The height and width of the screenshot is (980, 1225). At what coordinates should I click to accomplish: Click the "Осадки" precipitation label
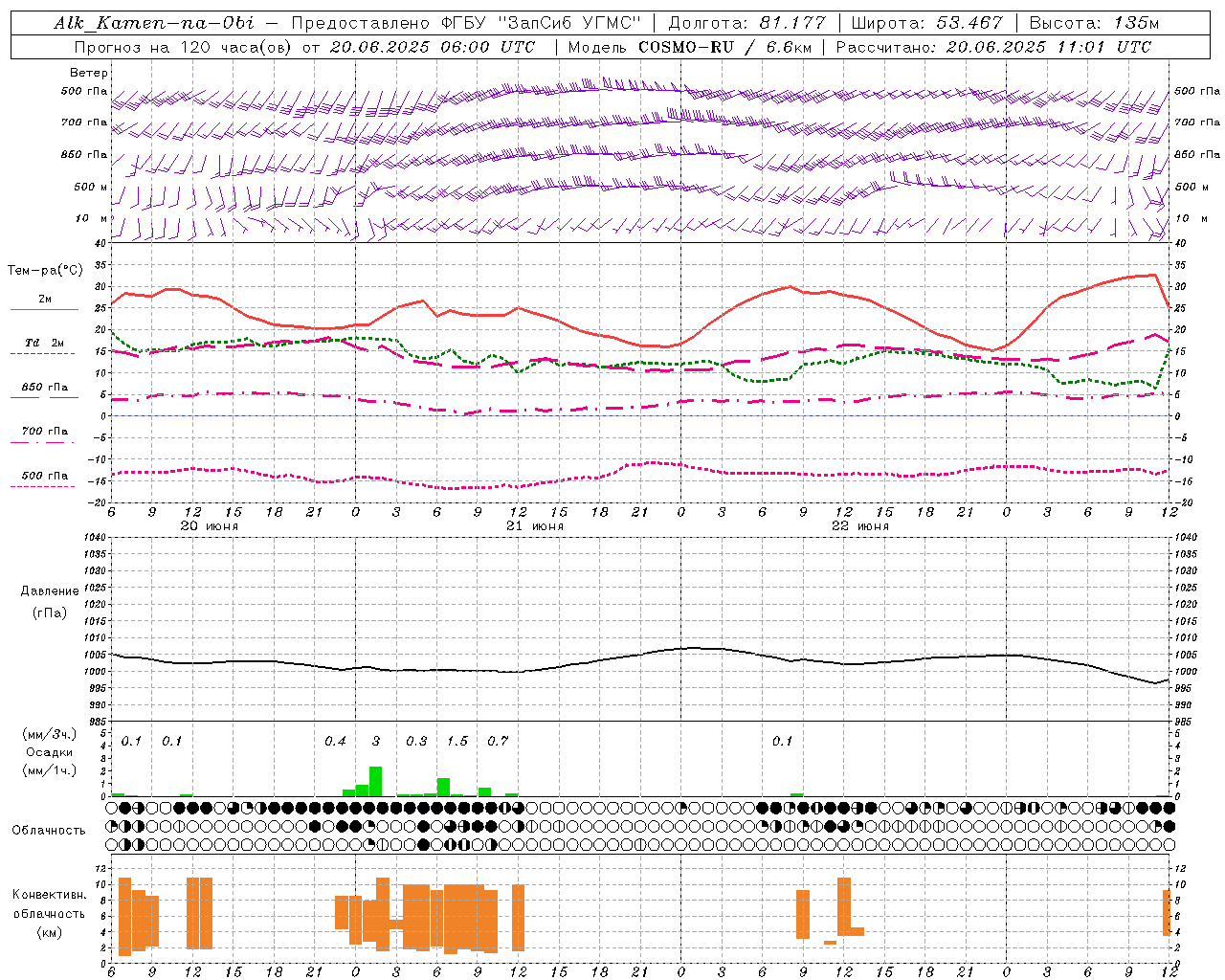(x=49, y=752)
